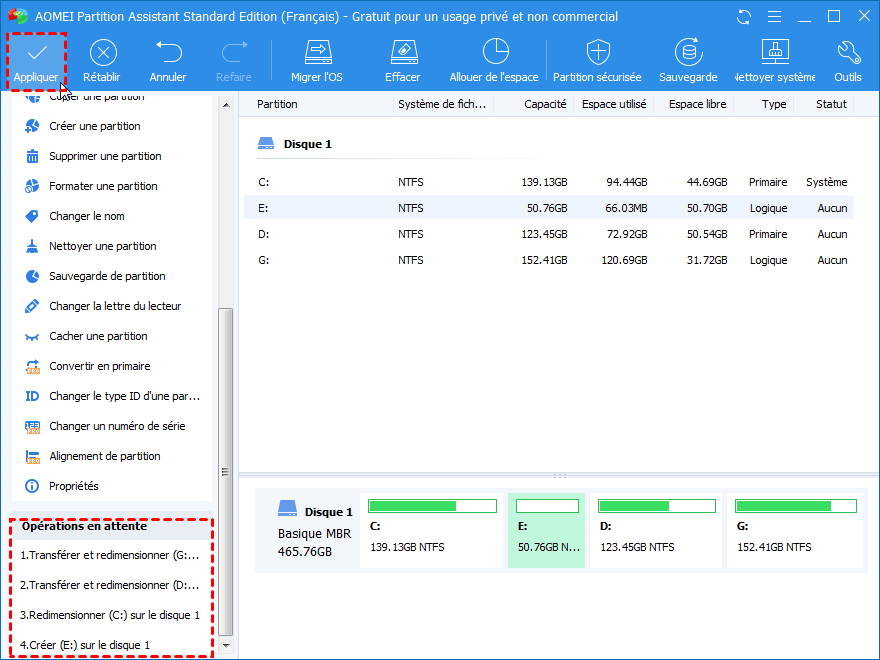This screenshot has width=880, height=660.
Task: Open Partition sécurisée feature
Action: [x=597, y=61]
